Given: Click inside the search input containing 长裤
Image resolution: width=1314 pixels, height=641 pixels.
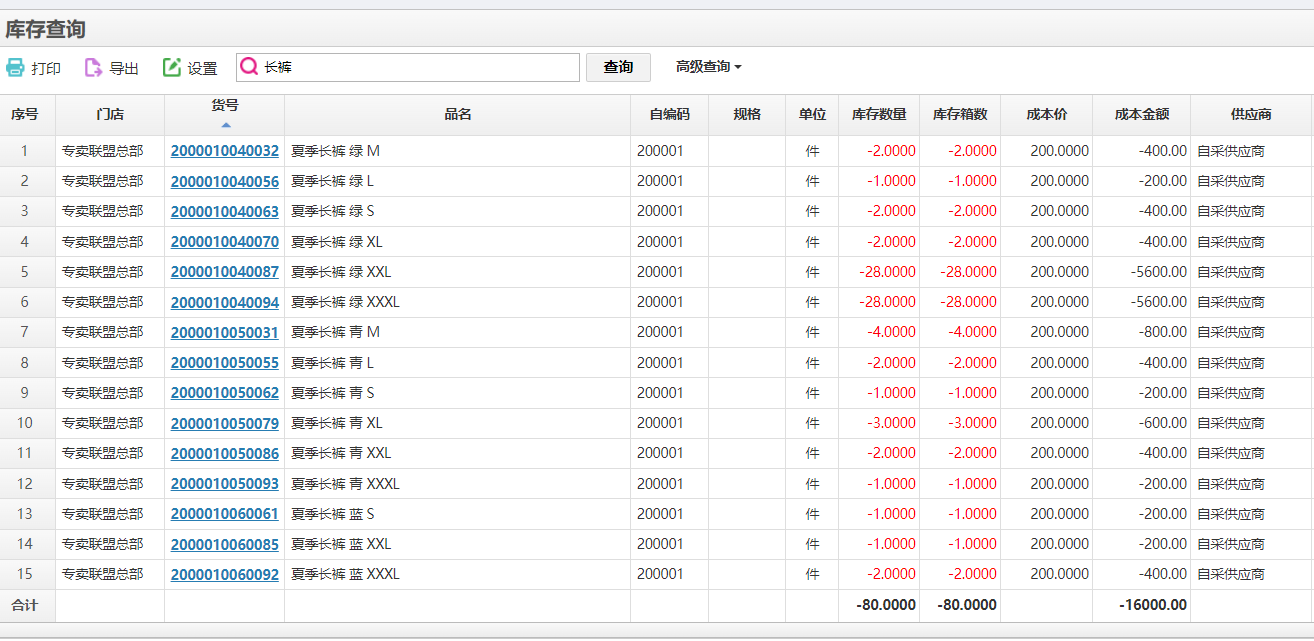Looking at the screenshot, I should point(400,66).
